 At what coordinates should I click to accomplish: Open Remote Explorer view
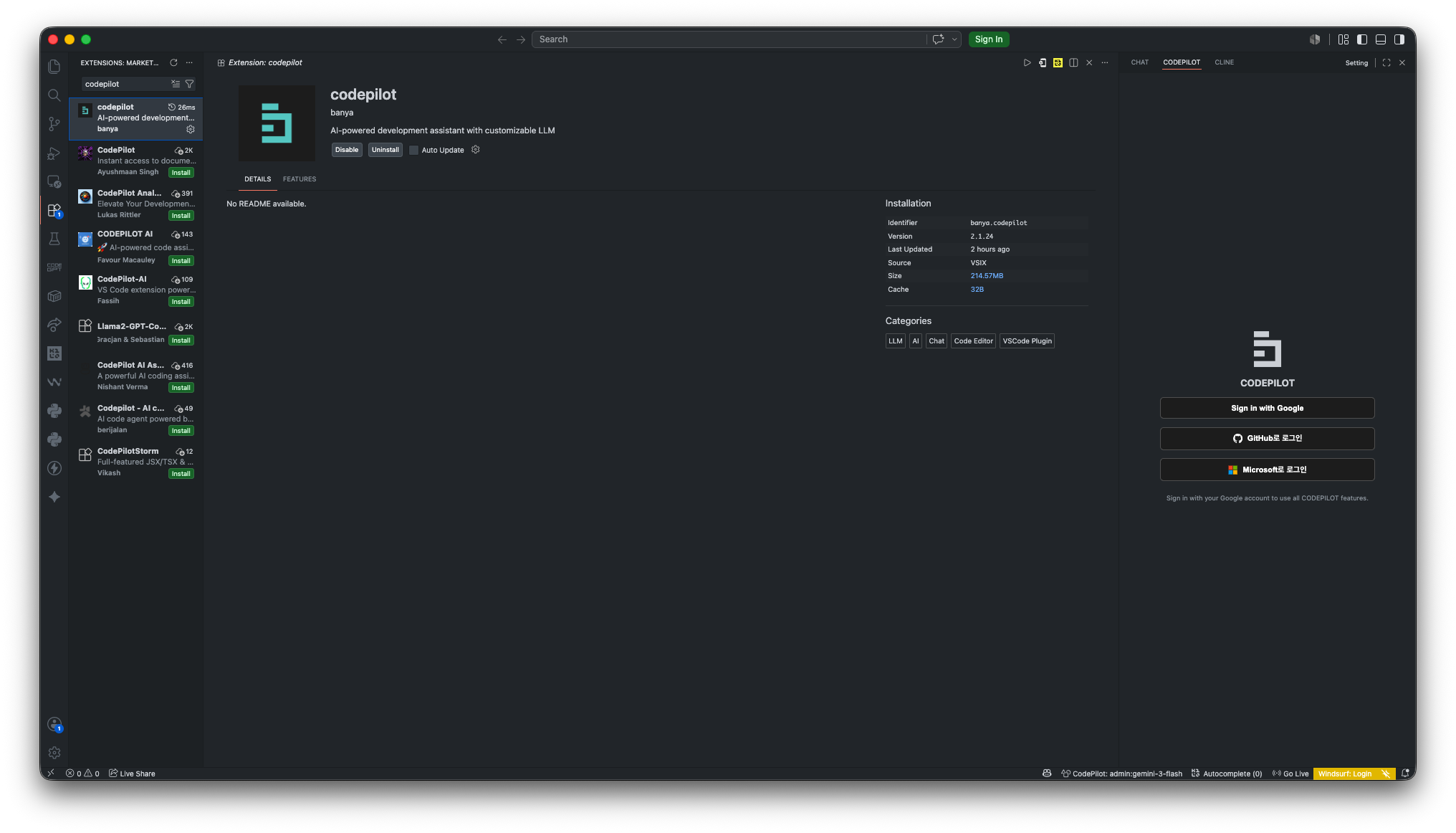pos(54,181)
